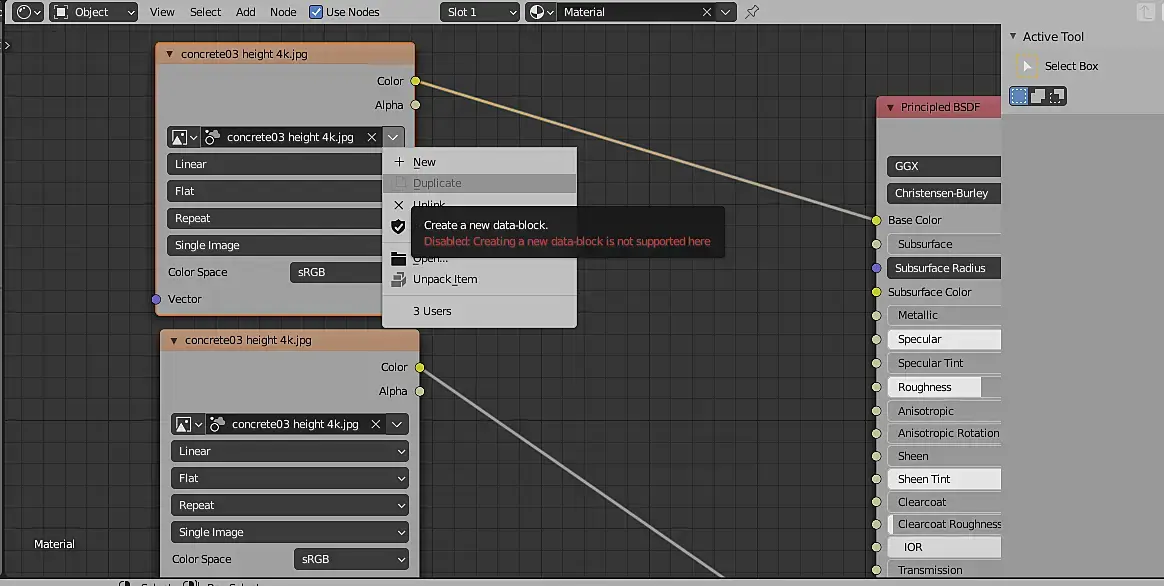This screenshot has height=586, width=1164.
Task: Click Color output socket of top texture node
Action: 415,81
